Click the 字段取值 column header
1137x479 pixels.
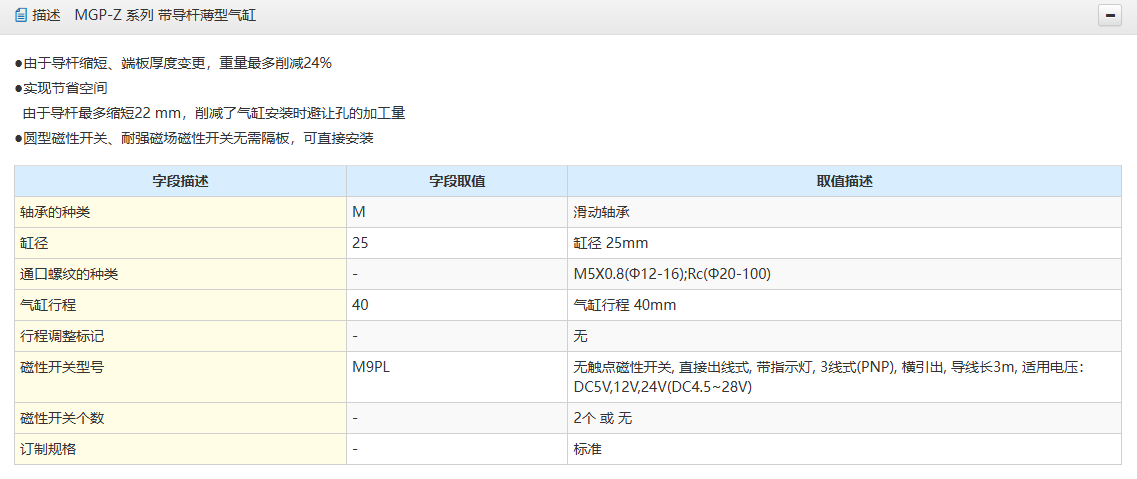(x=457, y=182)
